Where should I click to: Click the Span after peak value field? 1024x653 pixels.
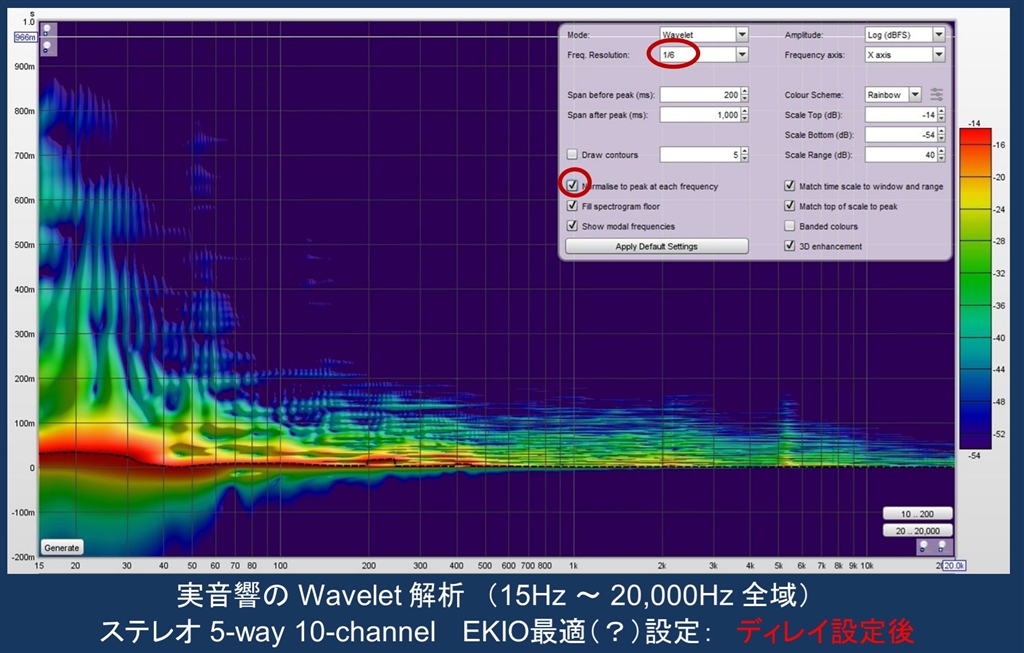click(699, 115)
